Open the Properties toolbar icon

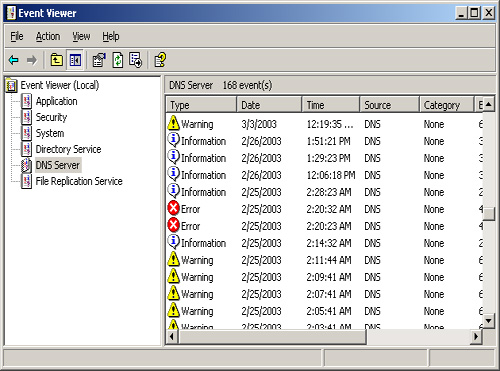[99, 60]
